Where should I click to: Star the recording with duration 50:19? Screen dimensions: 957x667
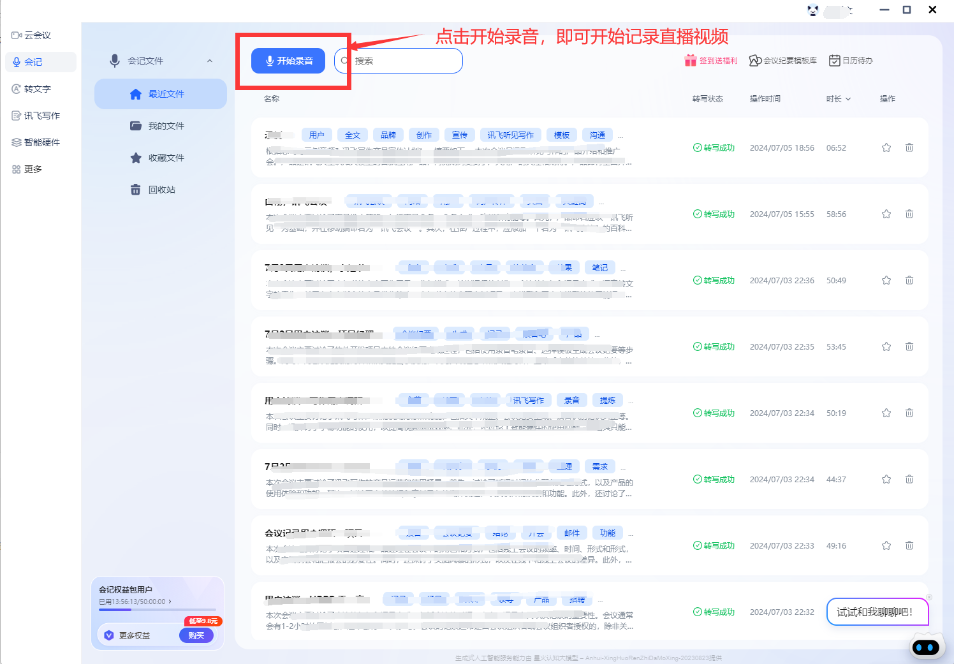886,413
